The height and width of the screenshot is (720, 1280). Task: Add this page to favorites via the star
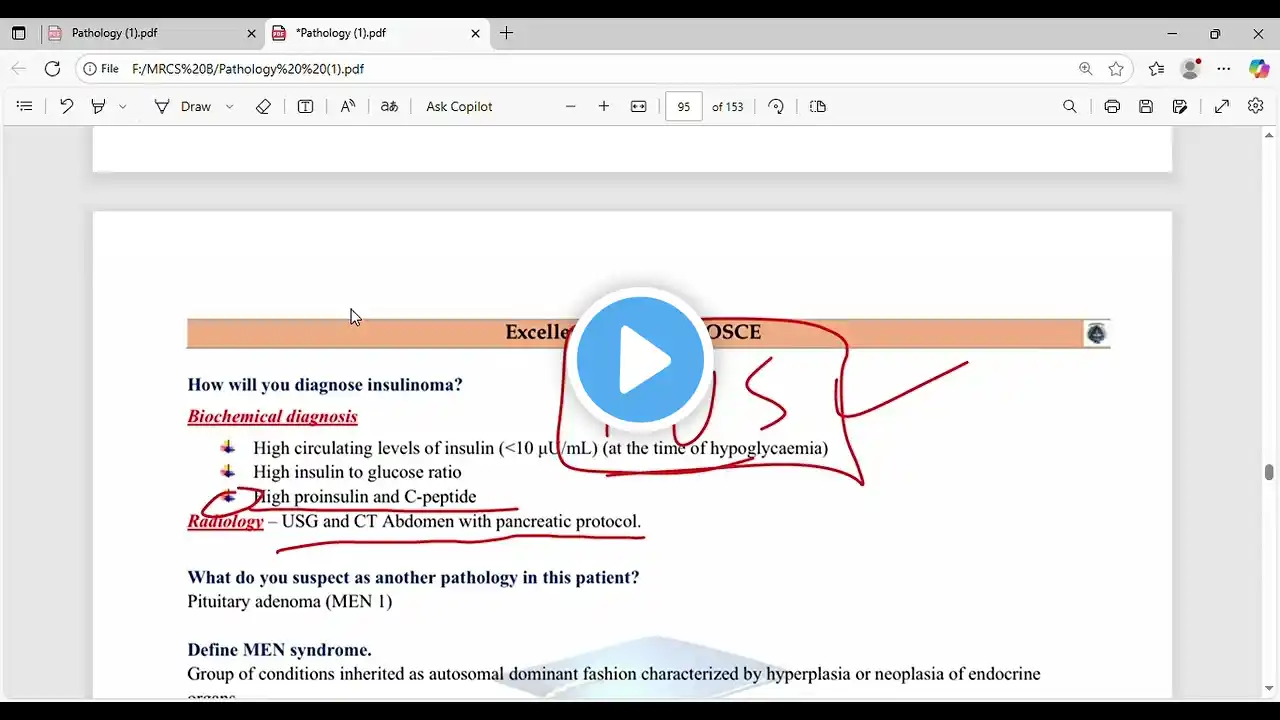coord(1116,69)
